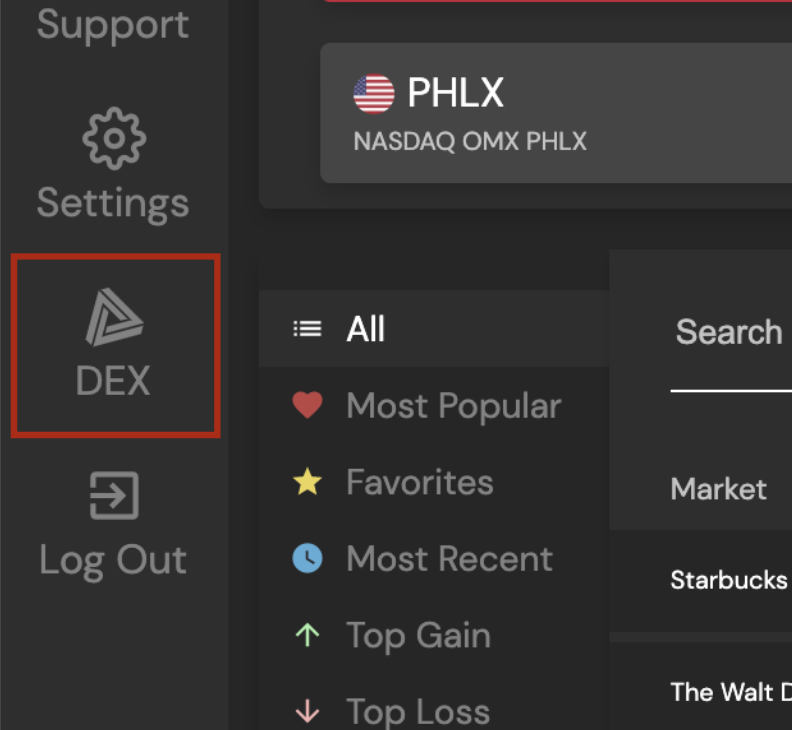Click the Search input field
This screenshot has width=792, height=730.
click(x=731, y=354)
